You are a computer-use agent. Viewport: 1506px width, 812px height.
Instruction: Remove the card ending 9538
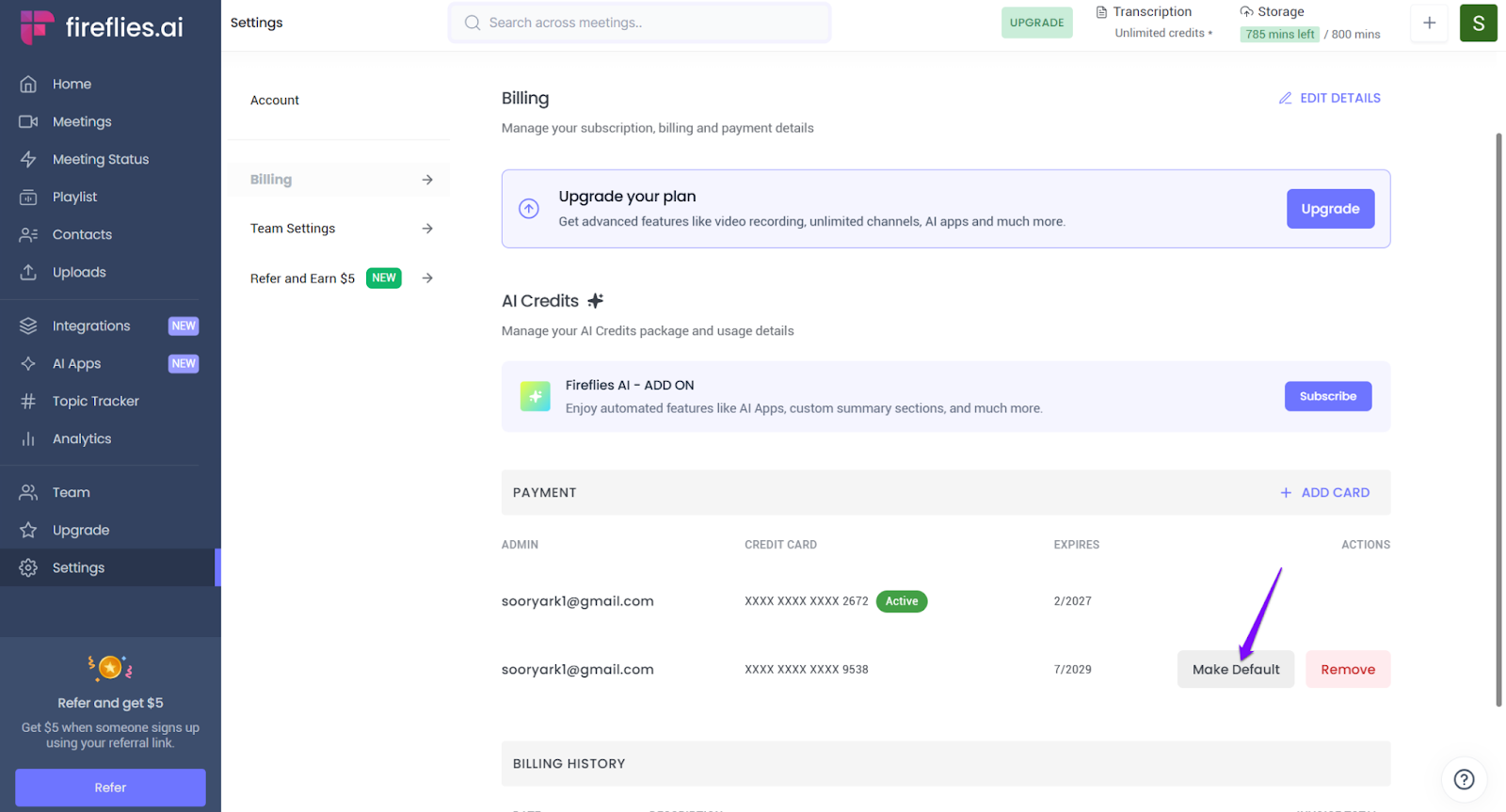[x=1347, y=670]
